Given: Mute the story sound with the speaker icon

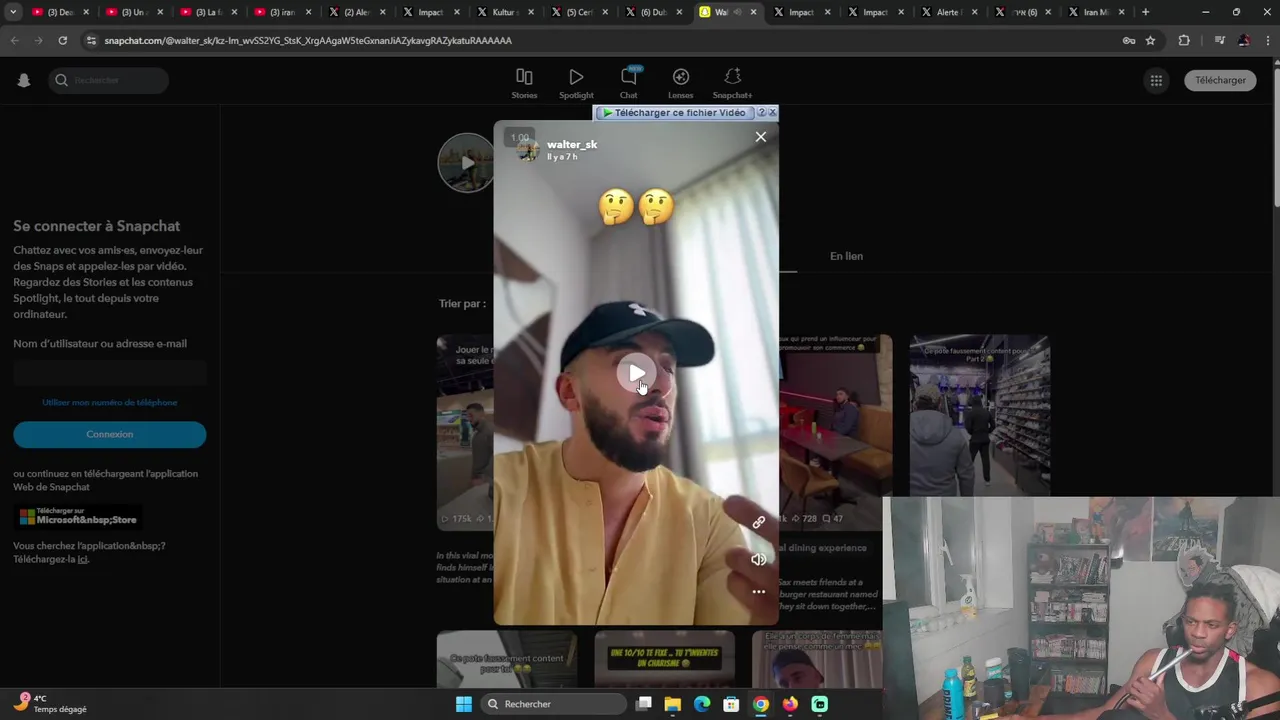Looking at the screenshot, I should point(759,559).
